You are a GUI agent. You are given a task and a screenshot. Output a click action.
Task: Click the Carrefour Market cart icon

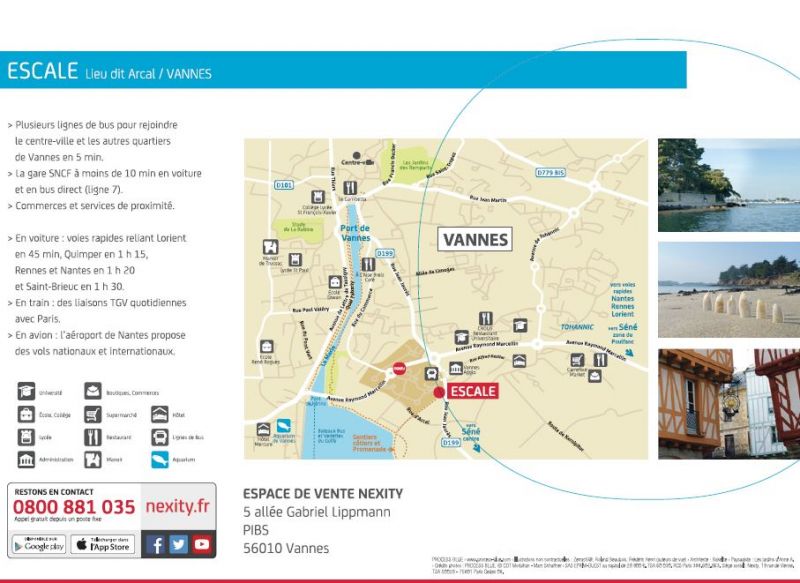pyautogui.click(x=577, y=360)
